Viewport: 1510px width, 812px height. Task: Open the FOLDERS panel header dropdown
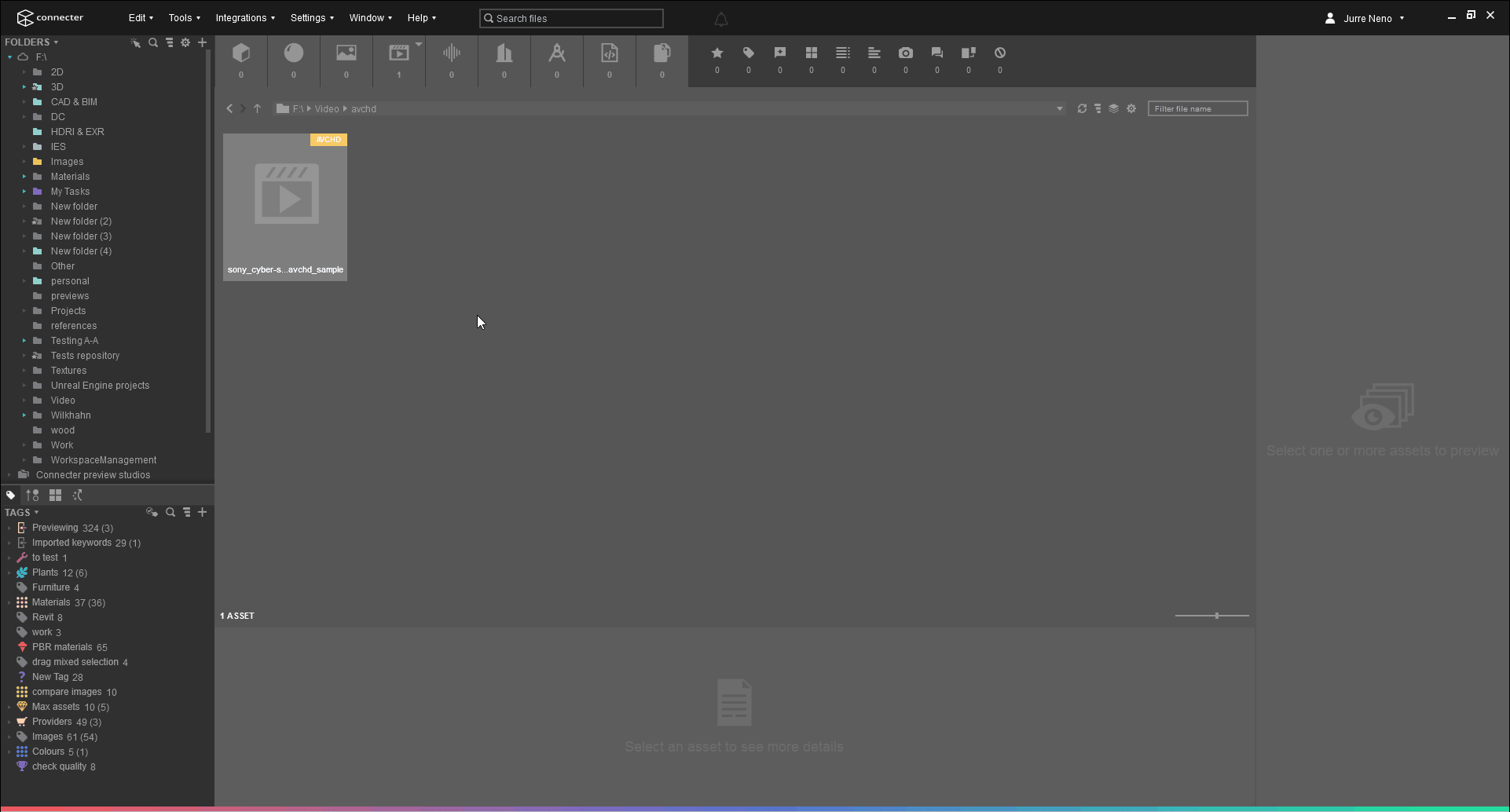point(54,42)
